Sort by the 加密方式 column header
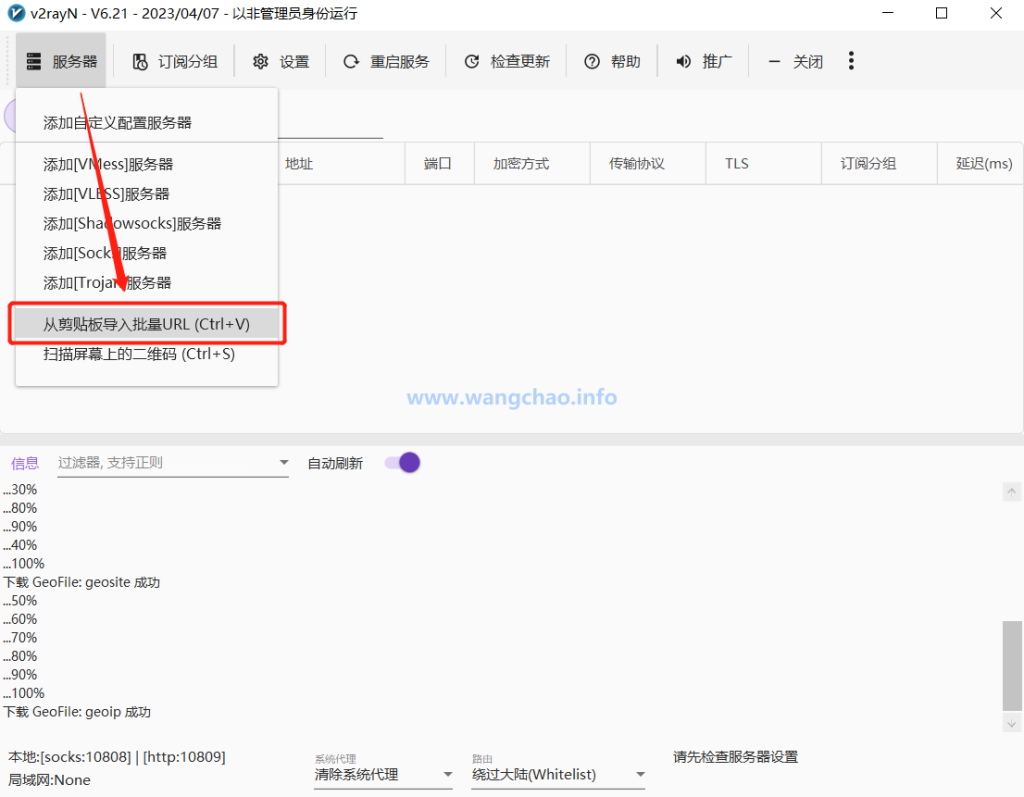 click(x=532, y=163)
